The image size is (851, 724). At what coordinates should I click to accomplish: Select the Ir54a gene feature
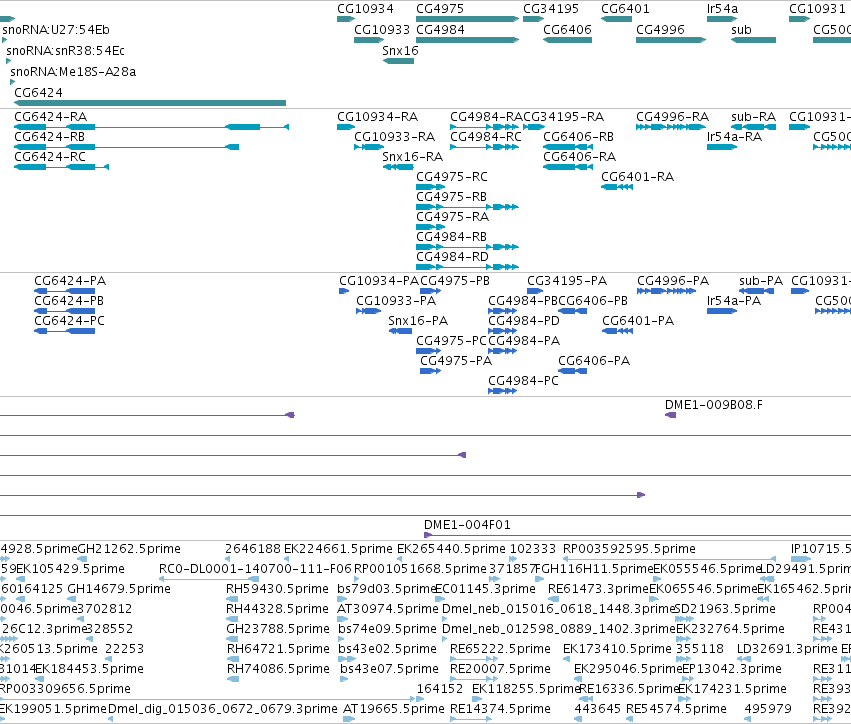pos(722,19)
